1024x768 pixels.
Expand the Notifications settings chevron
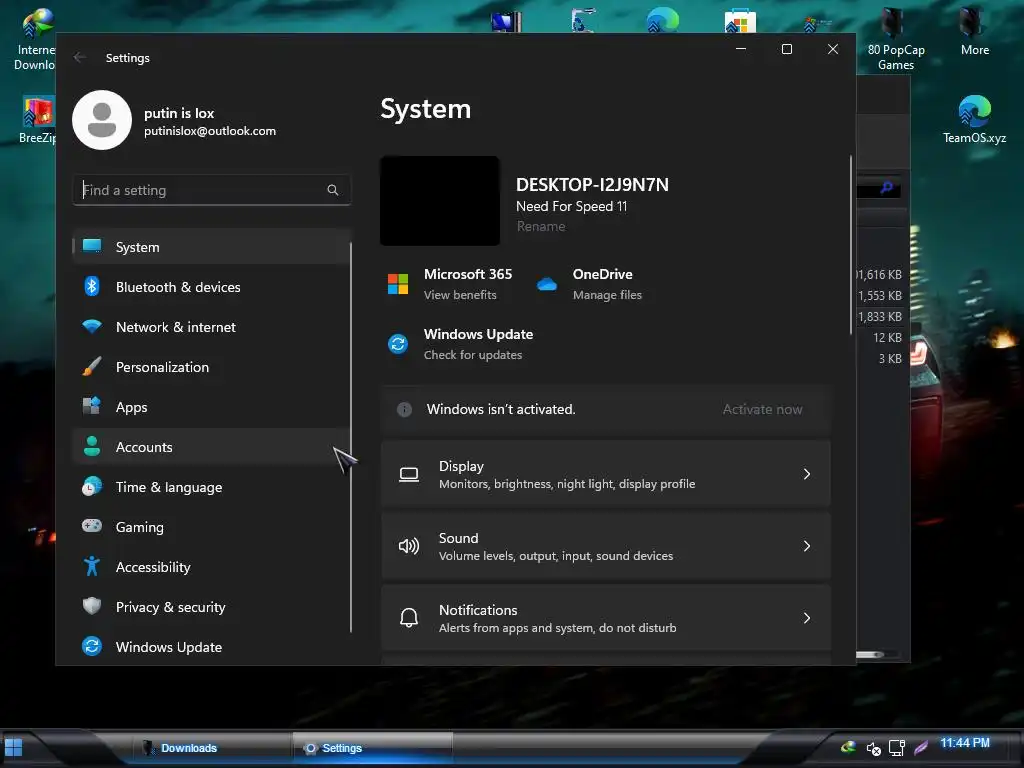[807, 618]
